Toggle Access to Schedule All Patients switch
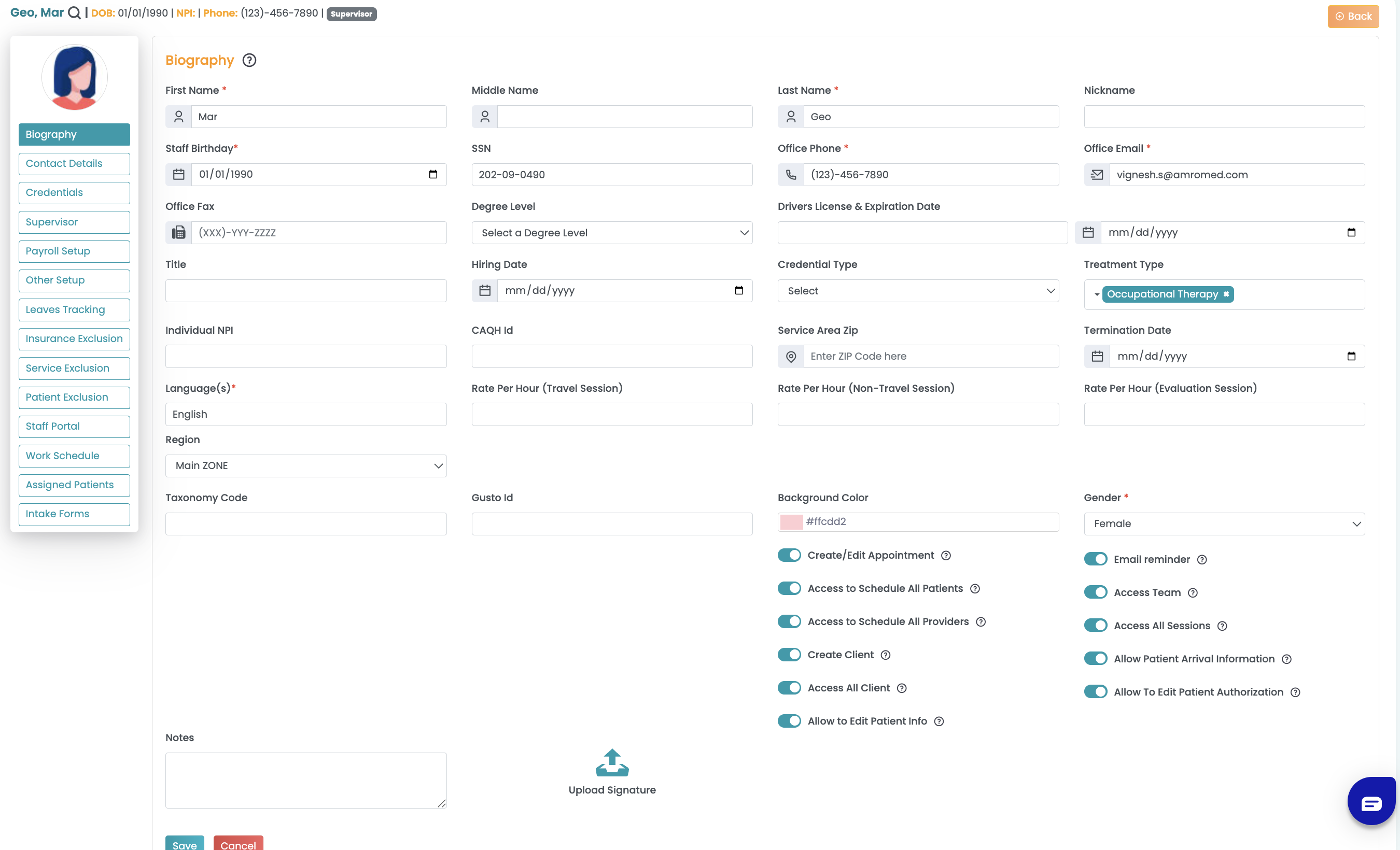Screen dimensions: 1400x850 (789, 588)
